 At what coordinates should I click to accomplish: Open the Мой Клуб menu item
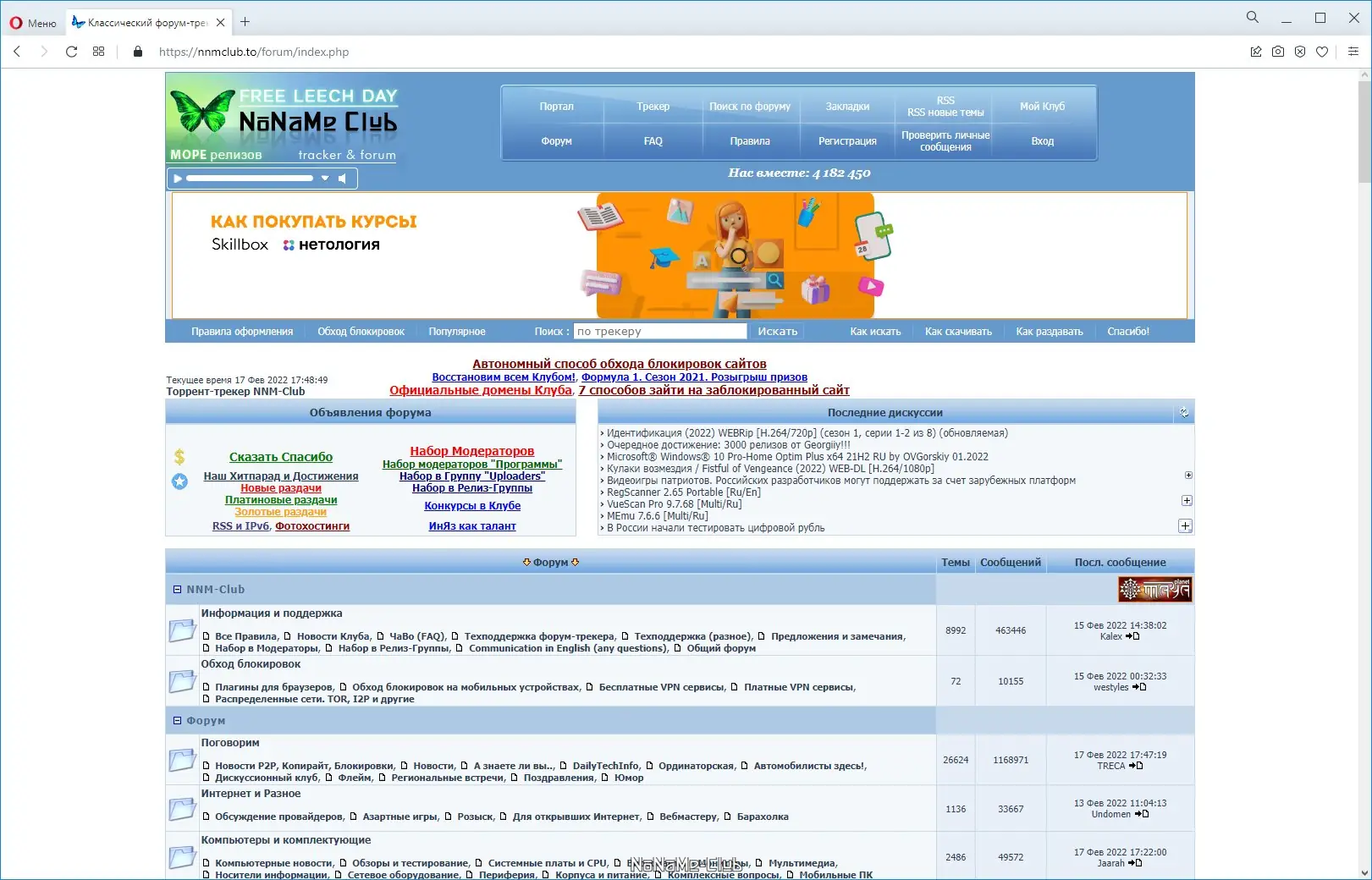click(x=1042, y=107)
